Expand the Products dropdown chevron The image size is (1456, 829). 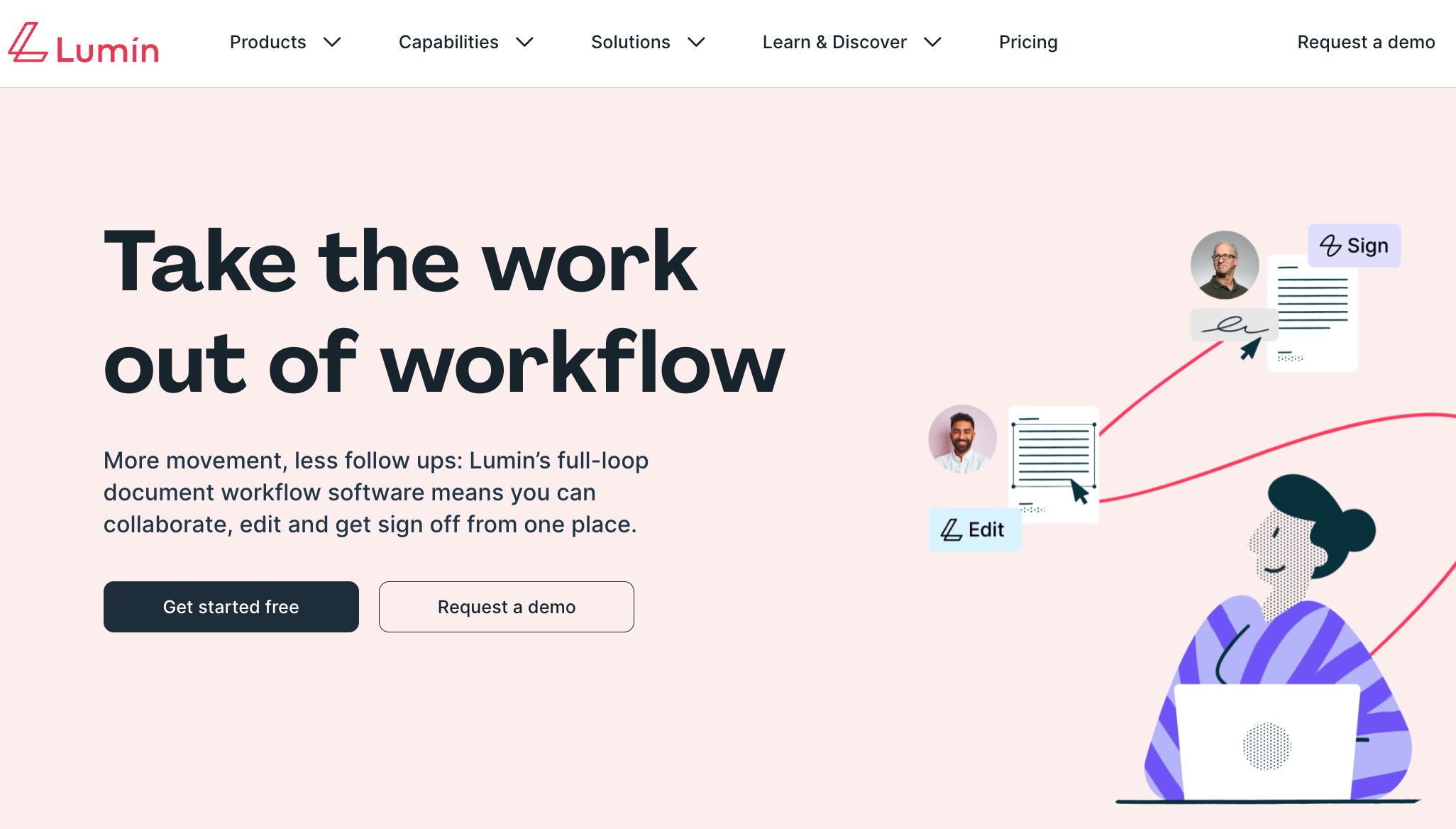[332, 43]
